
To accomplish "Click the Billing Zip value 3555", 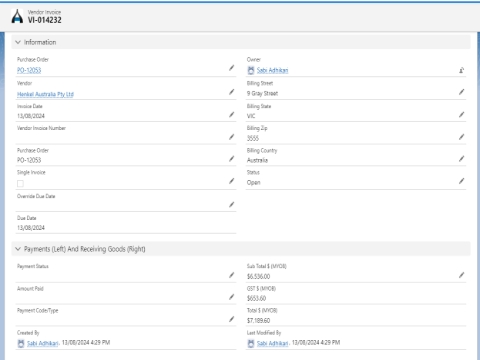I will (x=253, y=138).
